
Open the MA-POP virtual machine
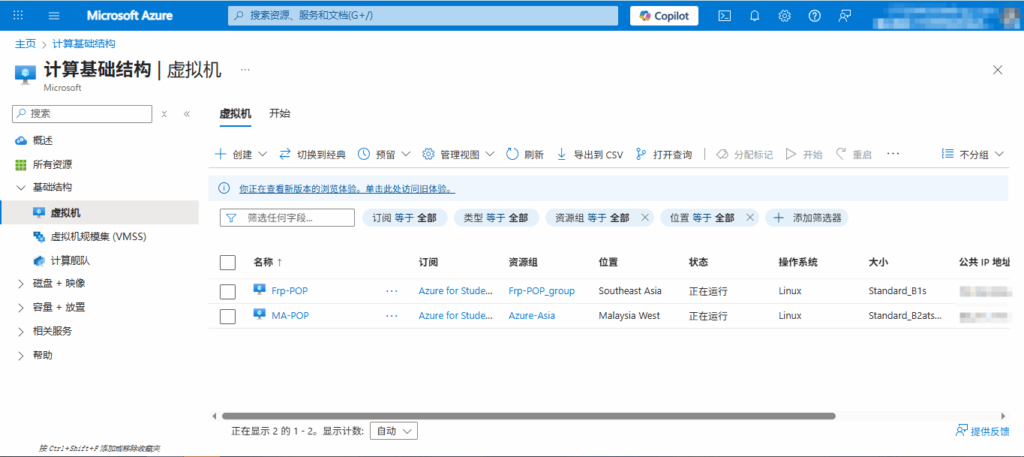point(290,315)
